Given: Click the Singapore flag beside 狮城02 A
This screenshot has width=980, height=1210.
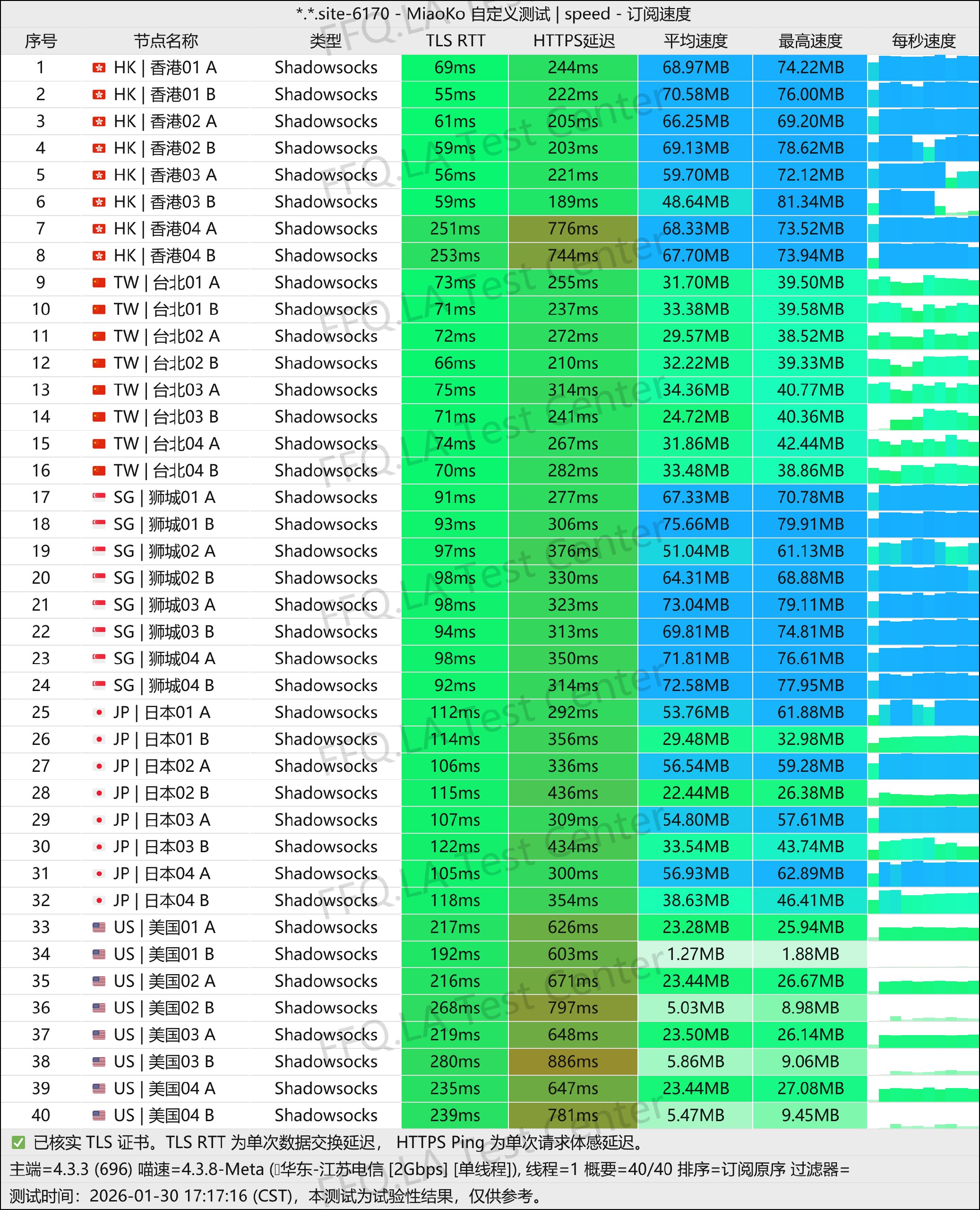Looking at the screenshot, I should point(99,551).
